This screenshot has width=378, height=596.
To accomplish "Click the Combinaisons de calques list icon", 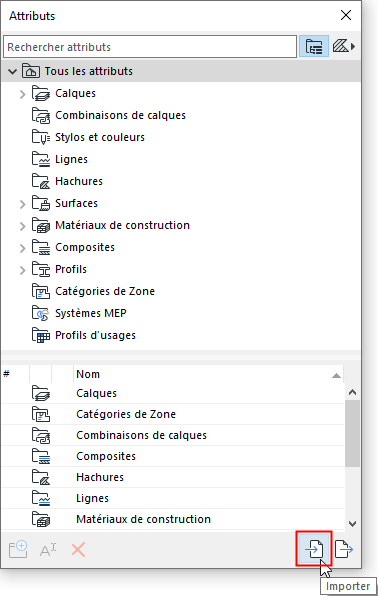I will coord(41,436).
